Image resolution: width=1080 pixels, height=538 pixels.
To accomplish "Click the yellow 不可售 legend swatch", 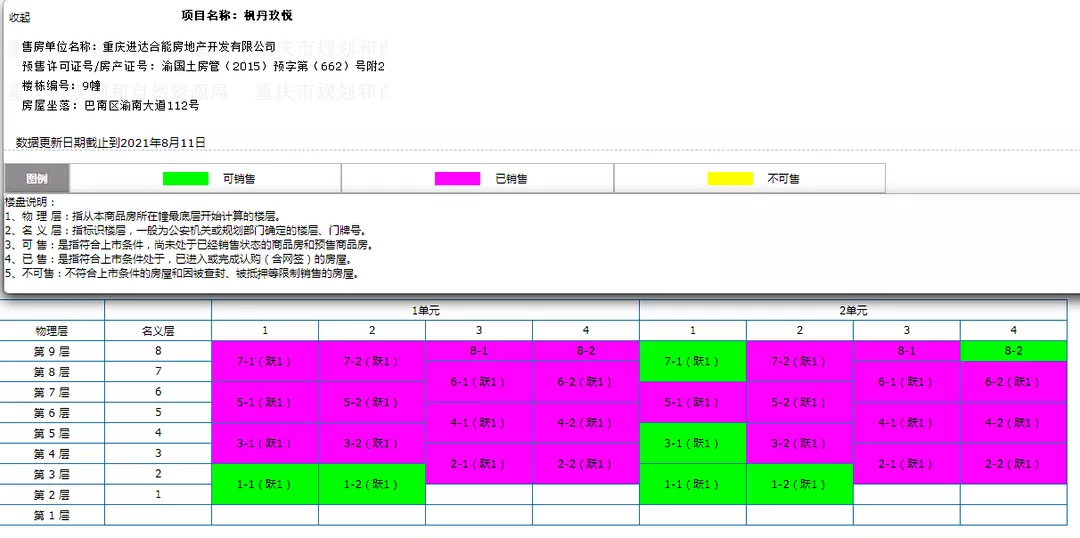I will pos(730,178).
